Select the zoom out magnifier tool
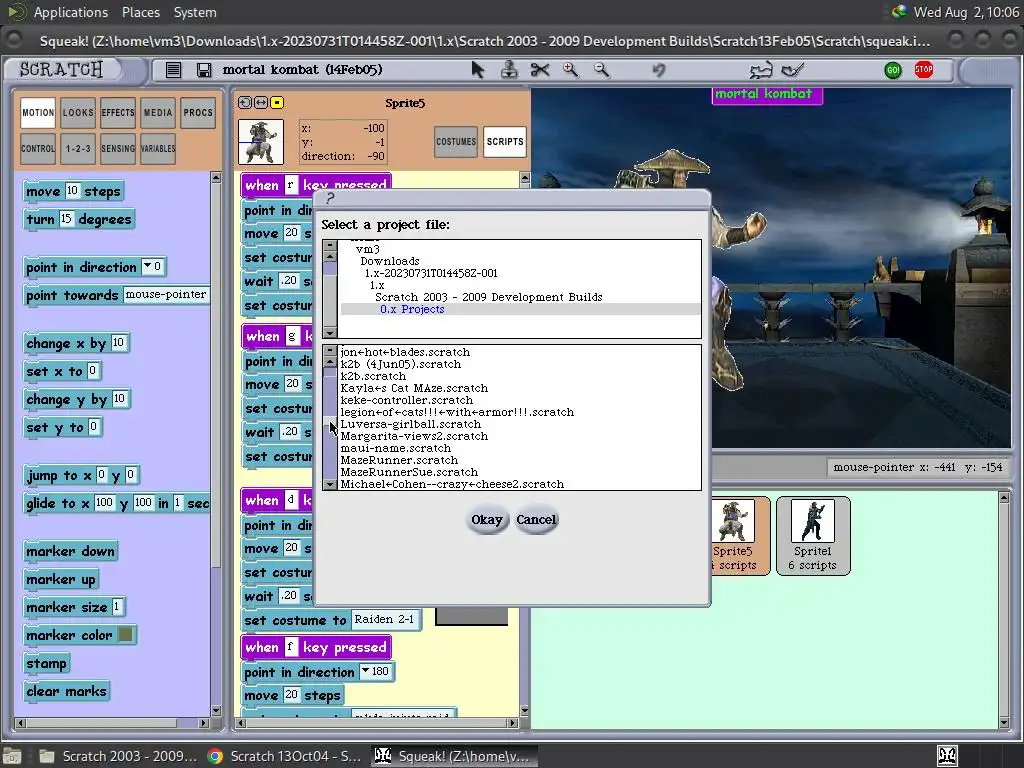The height and width of the screenshot is (768, 1024). pos(601,69)
